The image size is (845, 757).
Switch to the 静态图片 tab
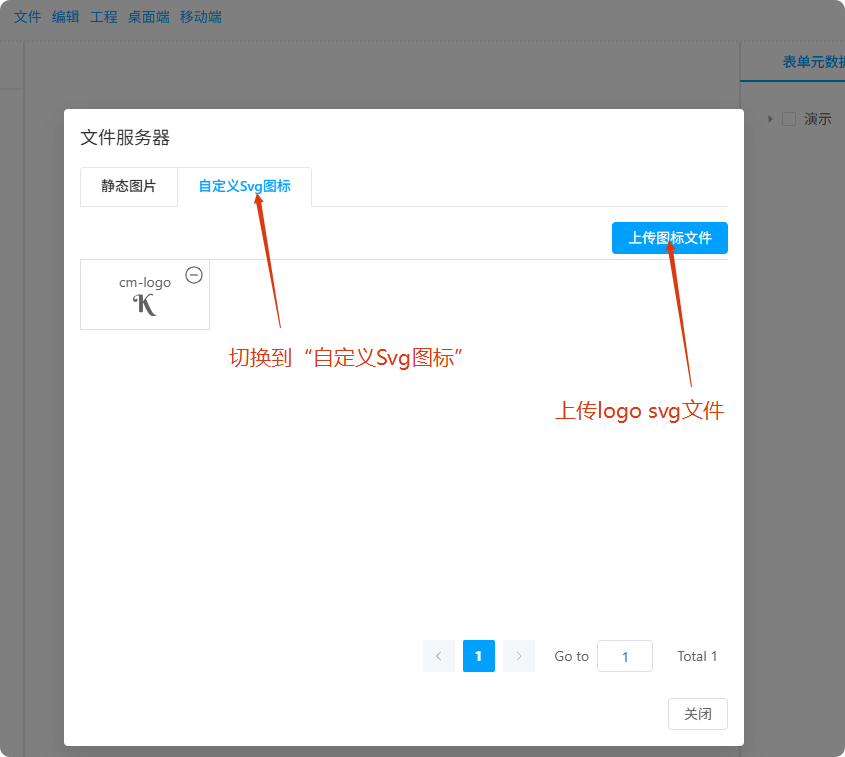point(129,186)
